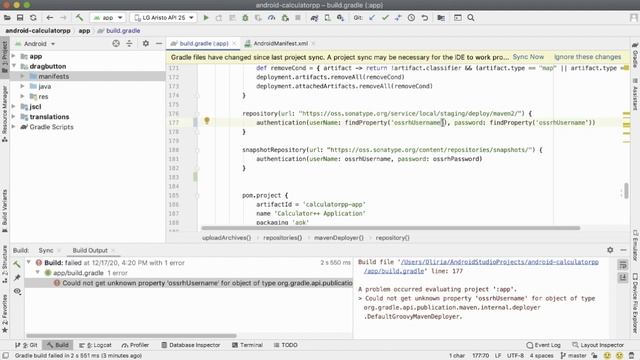The image size is (640, 360).
Task: Open the Profile app gauge icon
Action: pyautogui.click(x=271, y=18)
